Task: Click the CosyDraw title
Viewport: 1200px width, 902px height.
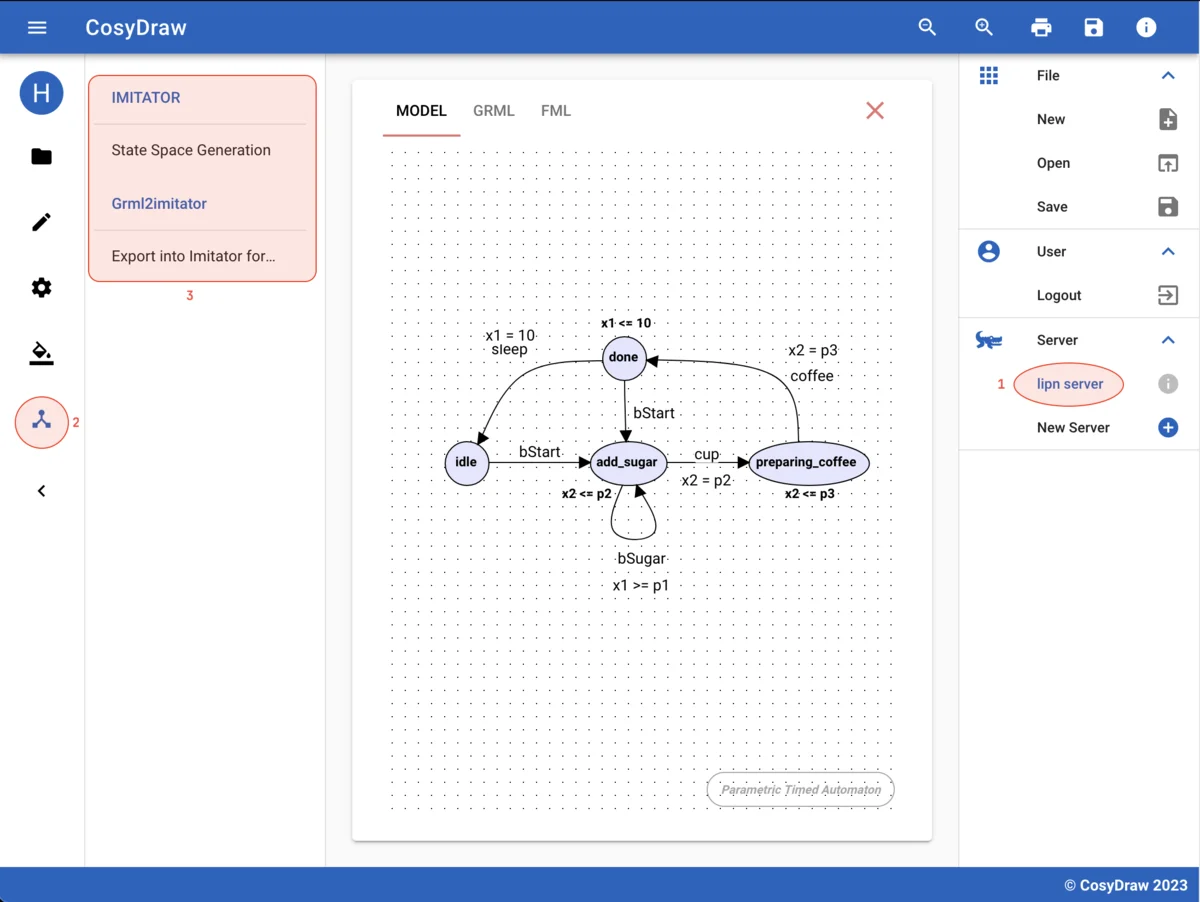Action: [136, 28]
